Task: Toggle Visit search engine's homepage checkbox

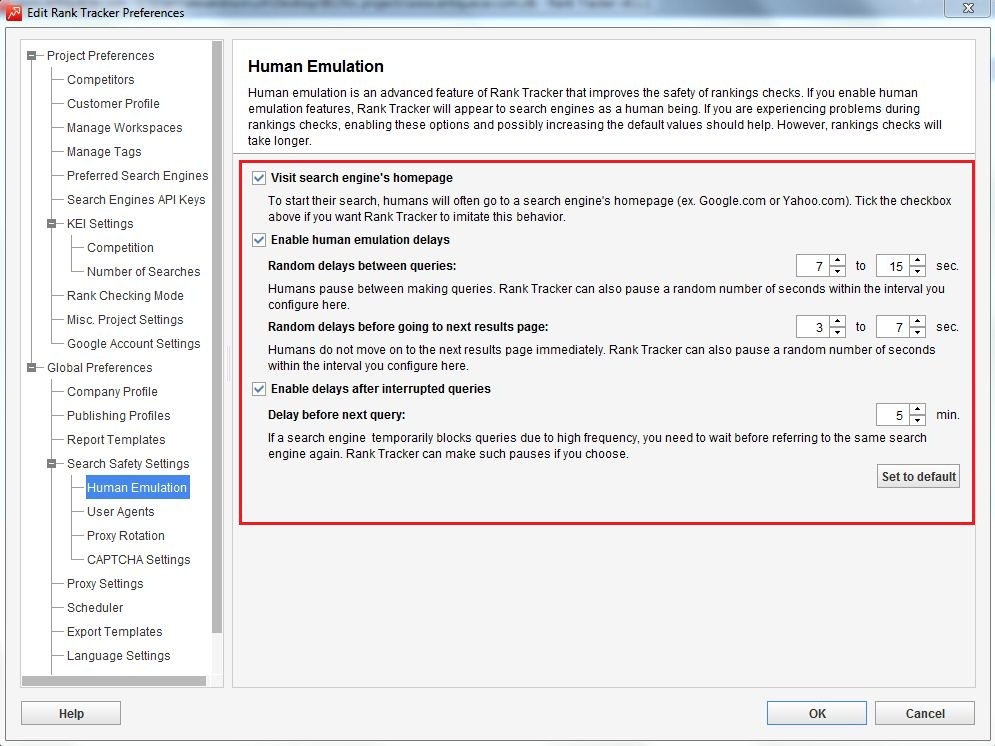Action: 259,178
